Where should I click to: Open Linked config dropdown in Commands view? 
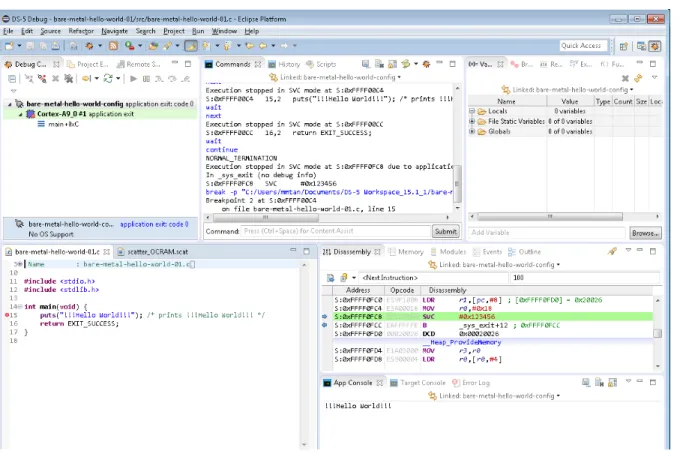[399, 77]
